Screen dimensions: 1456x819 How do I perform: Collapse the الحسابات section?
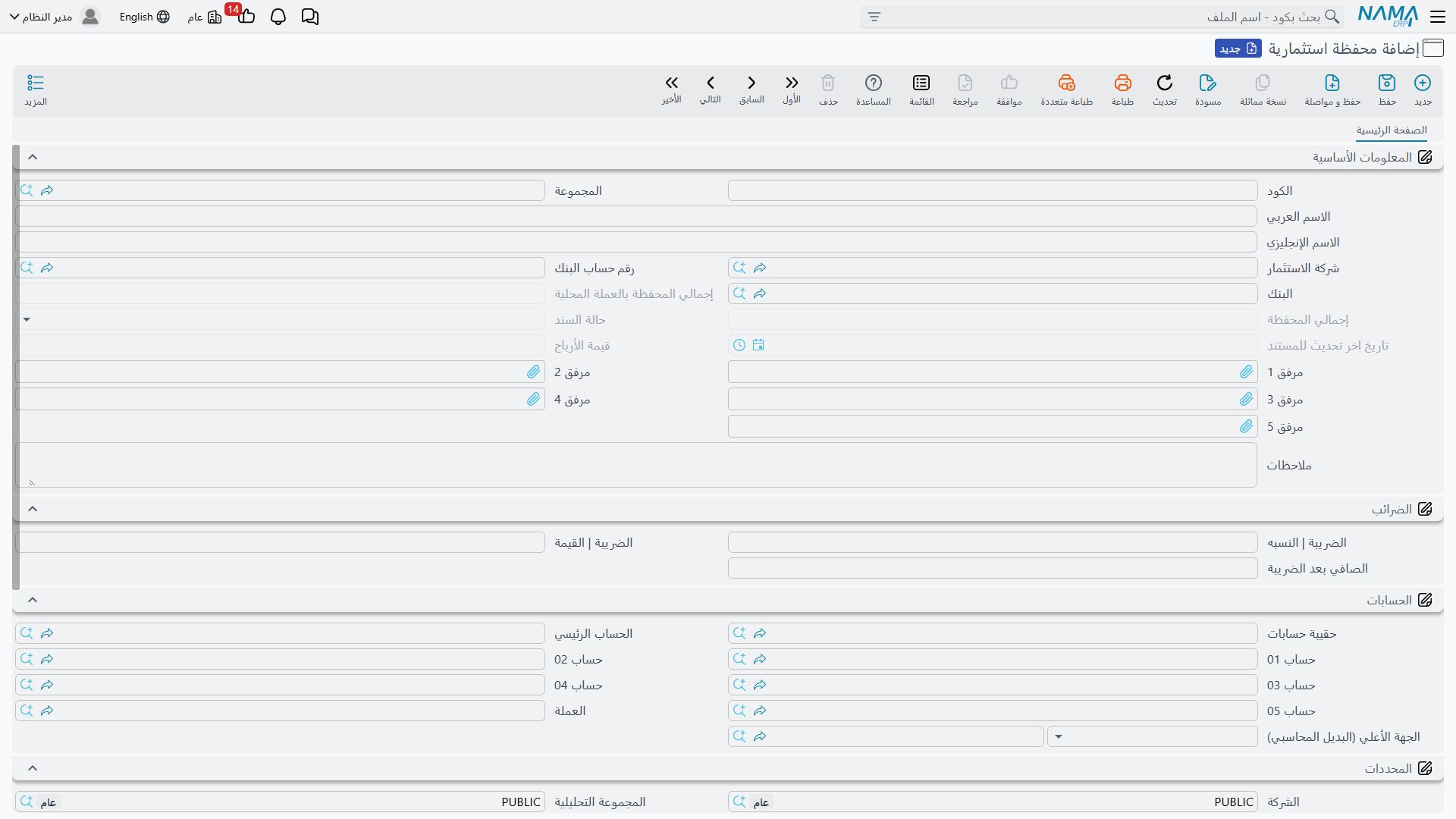tap(33, 600)
